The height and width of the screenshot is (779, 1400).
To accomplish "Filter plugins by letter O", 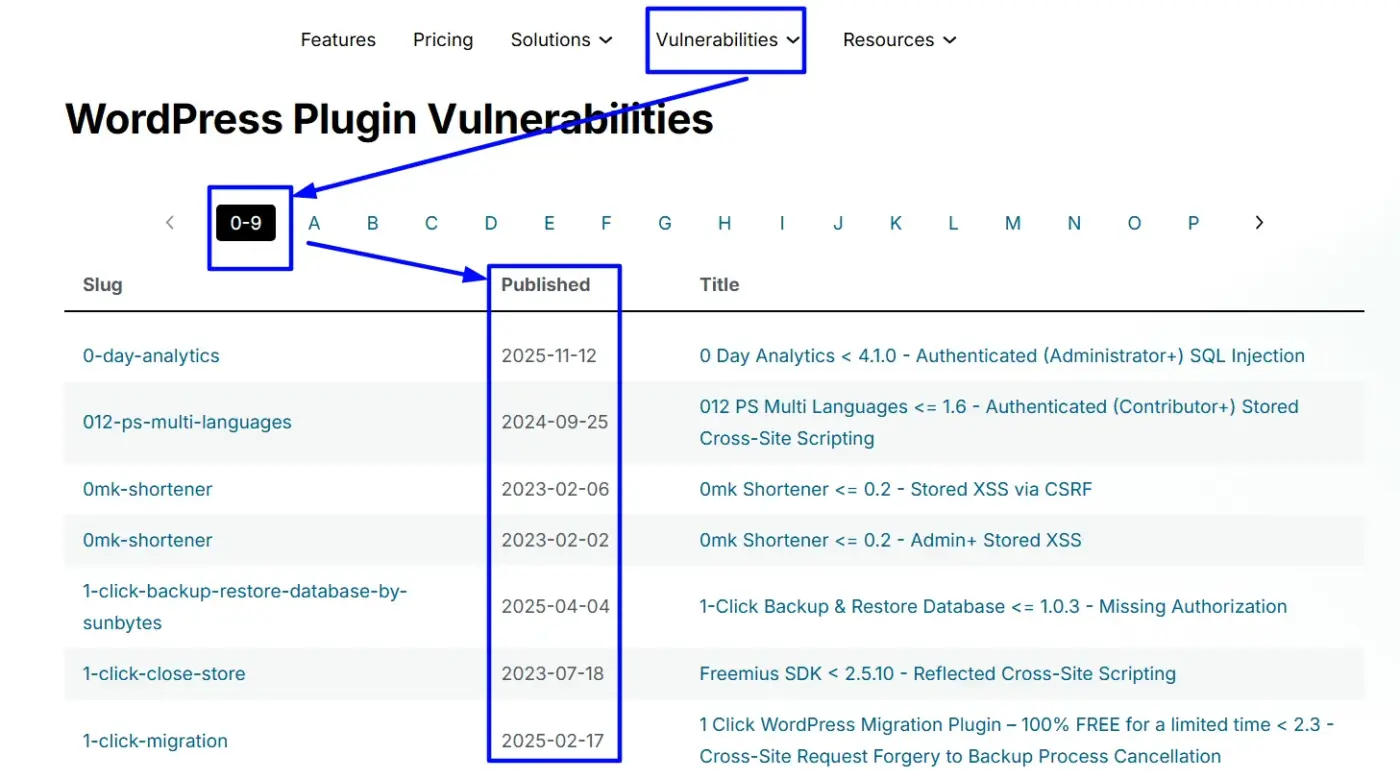I will click(1134, 223).
